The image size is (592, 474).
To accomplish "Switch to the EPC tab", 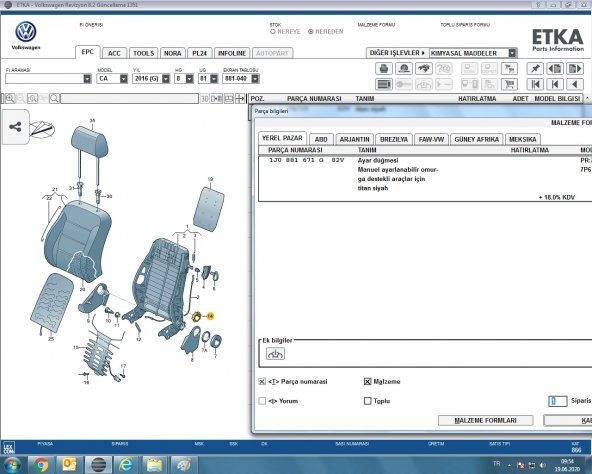I will pos(88,52).
